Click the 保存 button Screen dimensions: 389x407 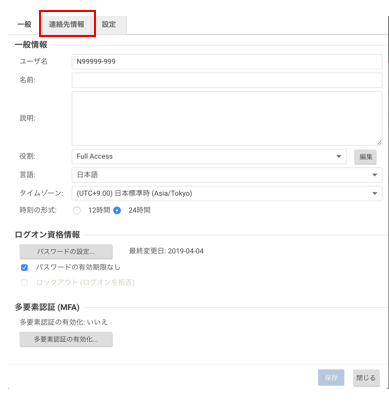pos(331,378)
